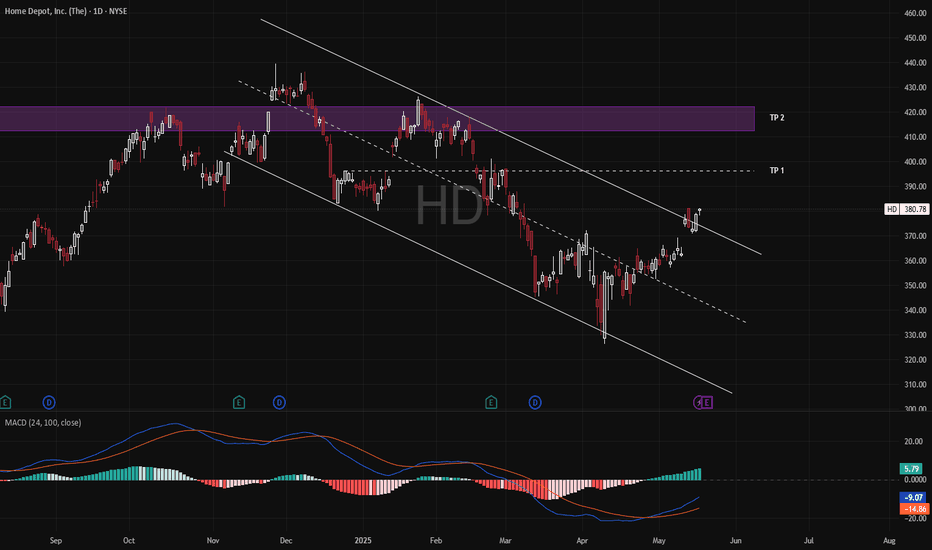This screenshot has height=550, width=932.
Task: Click the Sep label on time axis
Action: (55, 540)
